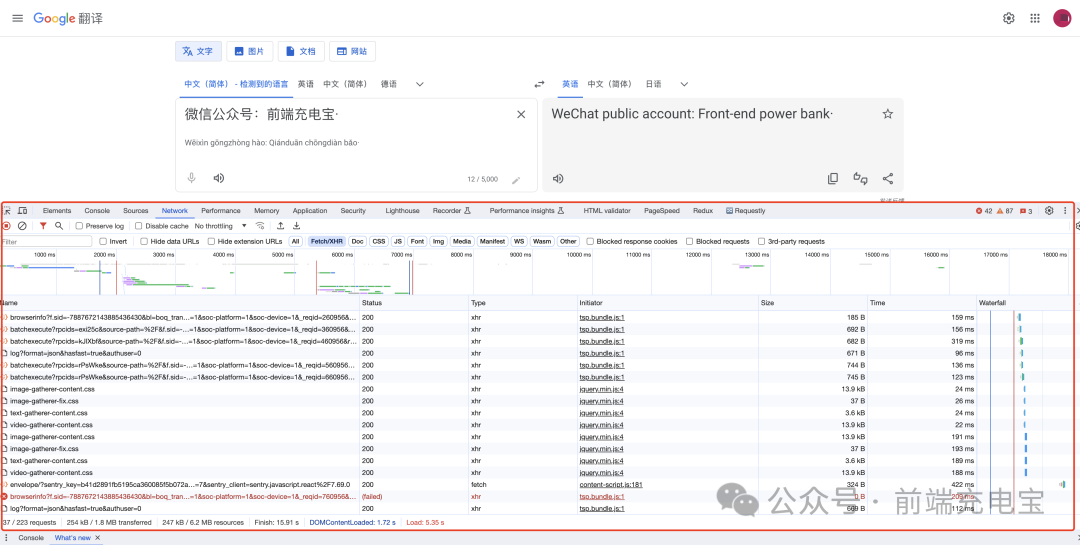The image size is (1080, 545).
Task: Open the Lighthouse tab
Action: pos(403,211)
